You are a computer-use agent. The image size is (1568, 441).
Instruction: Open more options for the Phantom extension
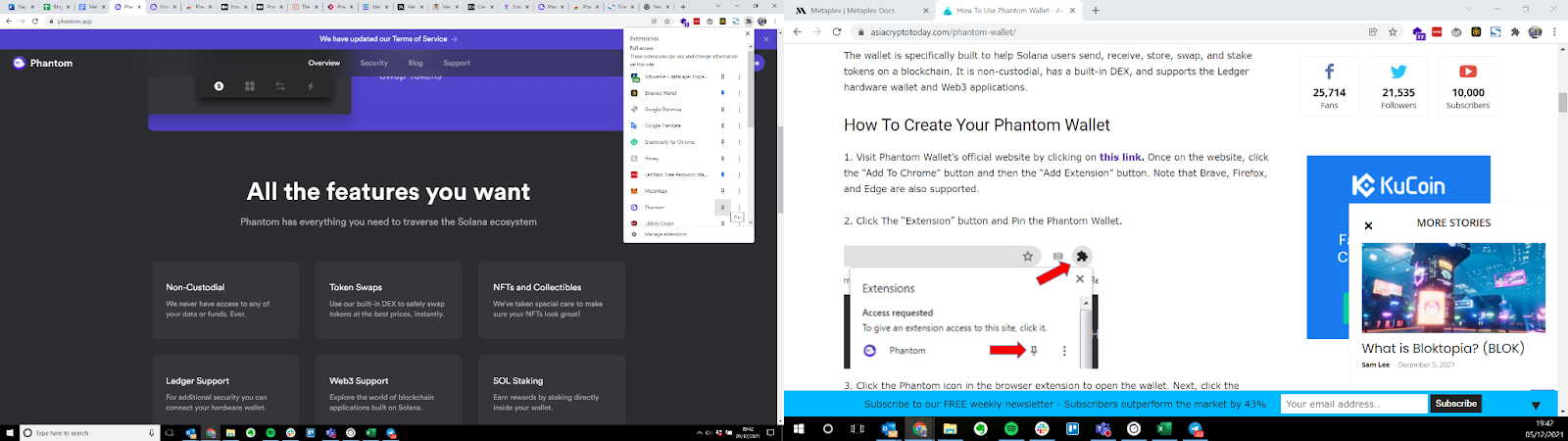[739, 207]
